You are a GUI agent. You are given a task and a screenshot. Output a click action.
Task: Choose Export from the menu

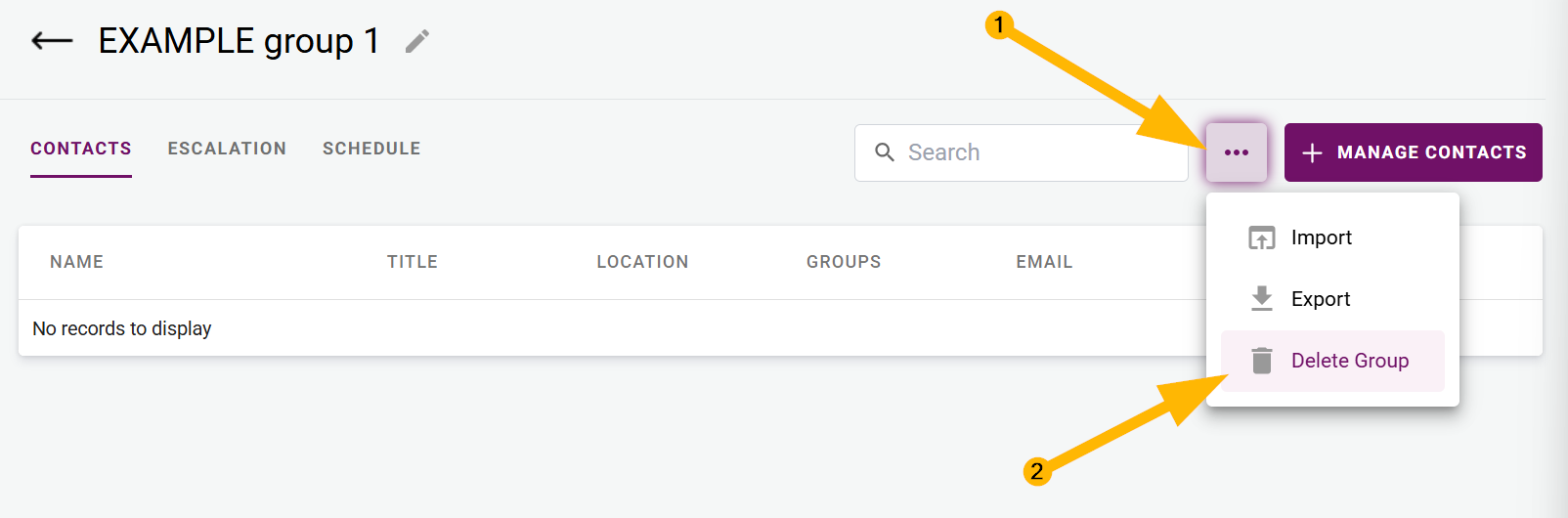(1321, 299)
